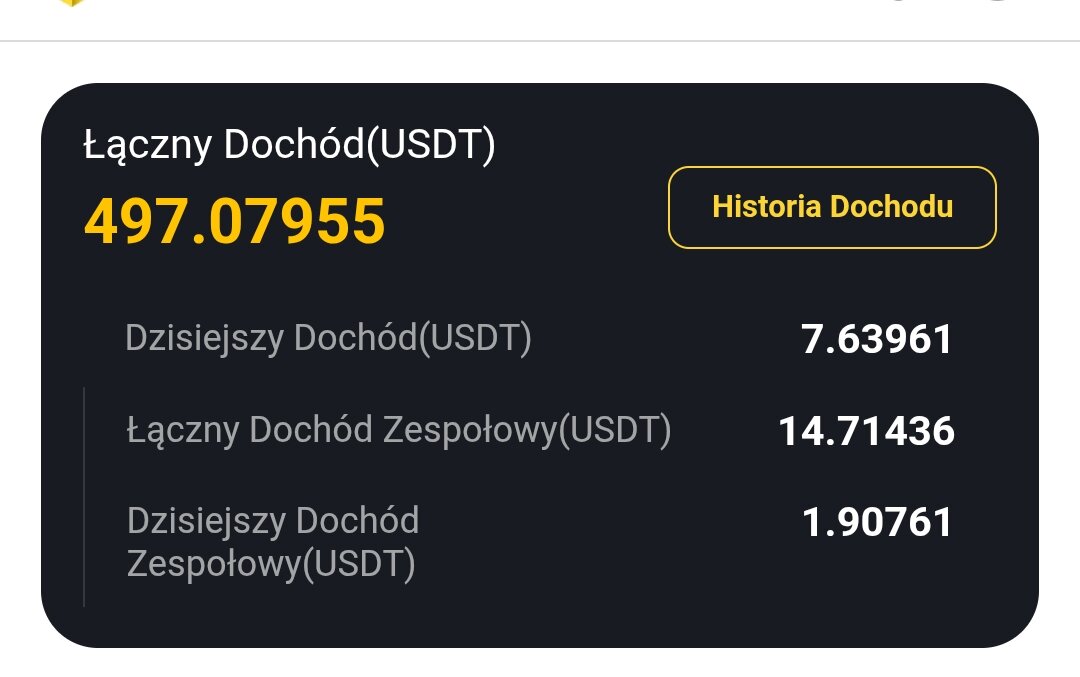This screenshot has height=677, width=1080.
Task: Open the Historia Dochodu button
Action: tap(832, 207)
